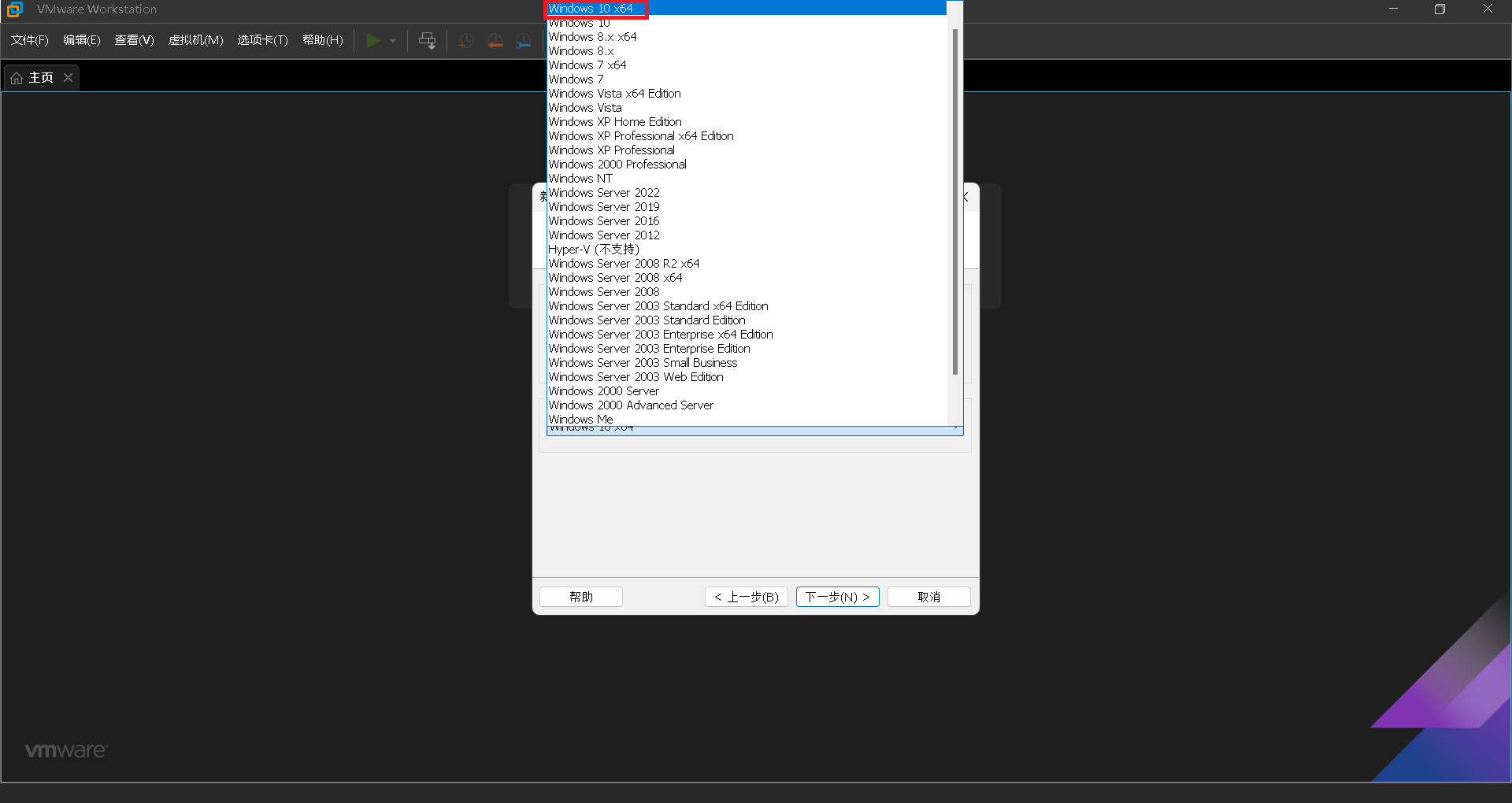Click the take snapshot clock icon
The width and height of the screenshot is (1512, 803).
point(466,41)
